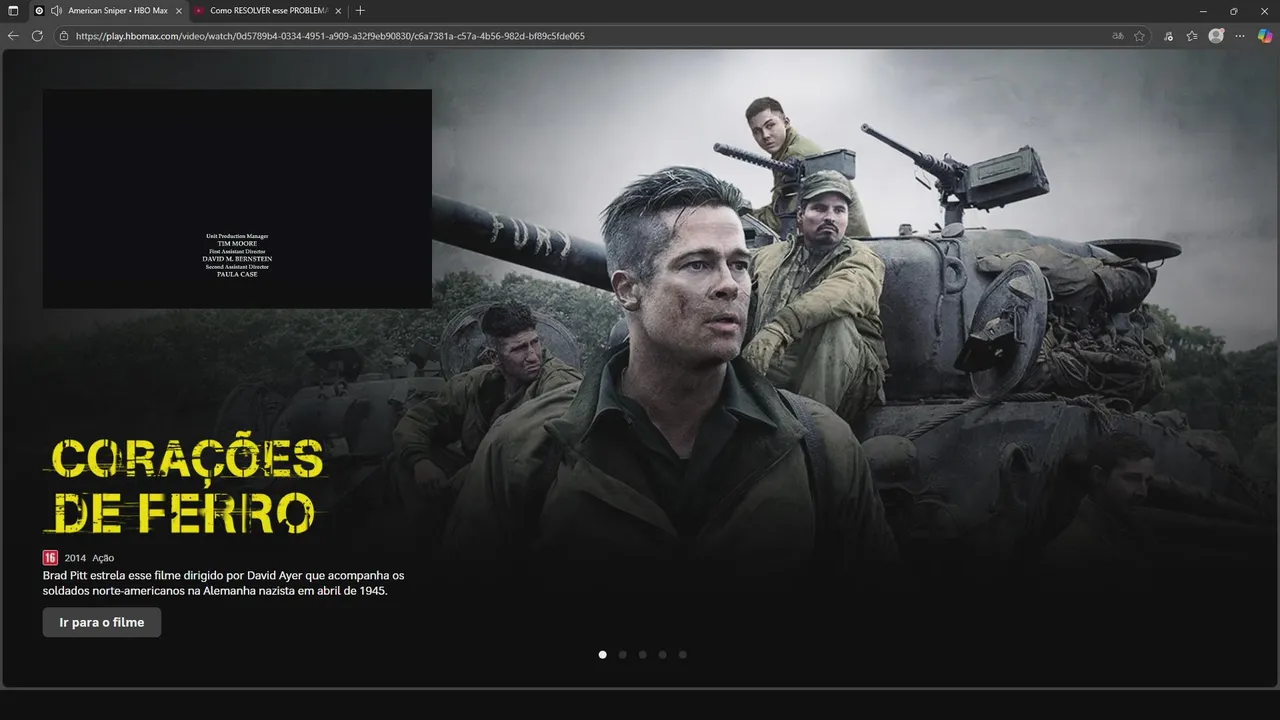This screenshot has height=720, width=1280.
Task: Select the American Sniper HBO Max tab
Action: (109, 11)
